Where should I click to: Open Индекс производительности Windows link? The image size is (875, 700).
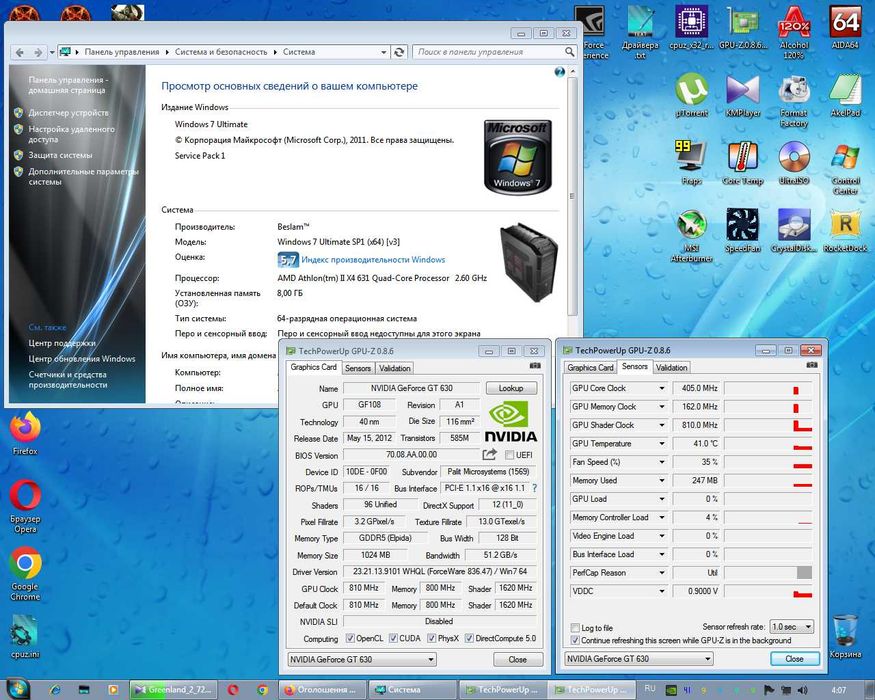[x=373, y=260]
